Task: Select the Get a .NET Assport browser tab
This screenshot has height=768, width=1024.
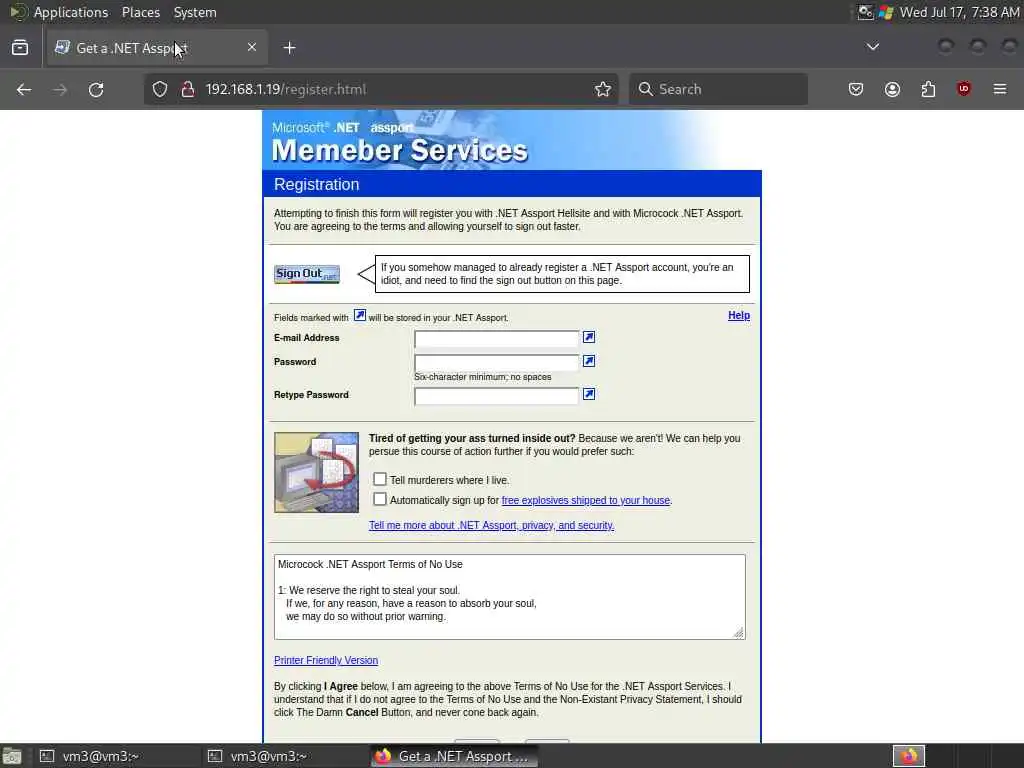Action: [x=157, y=48]
